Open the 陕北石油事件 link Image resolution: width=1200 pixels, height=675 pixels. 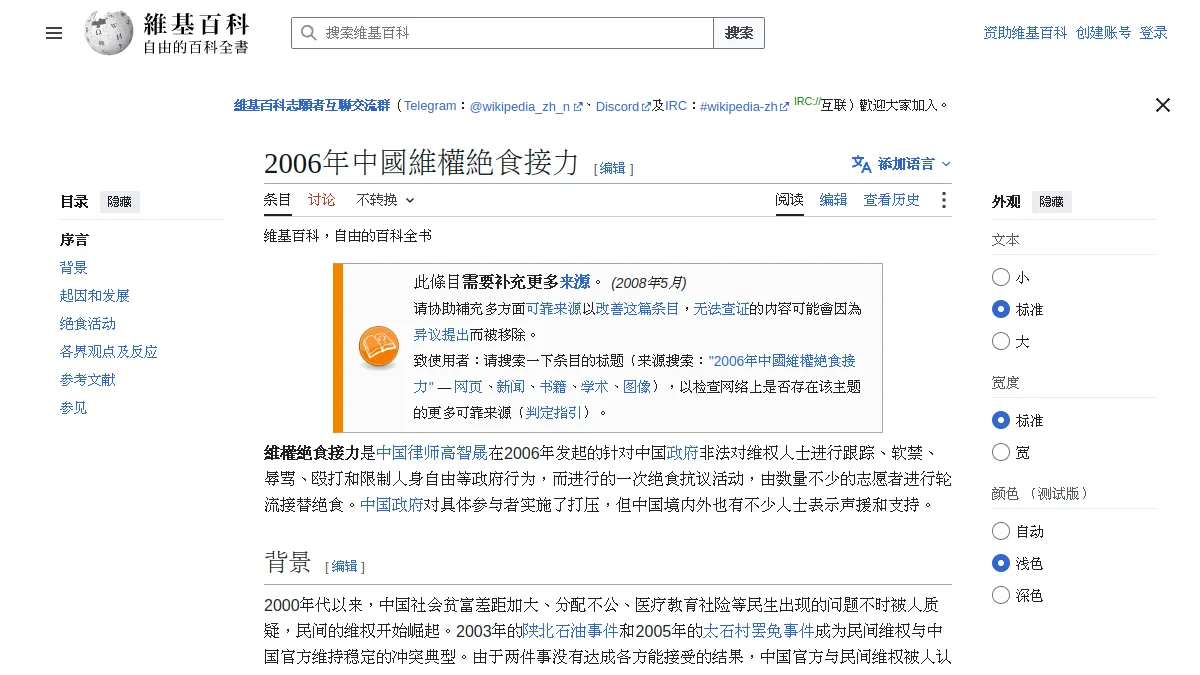point(570,631)
